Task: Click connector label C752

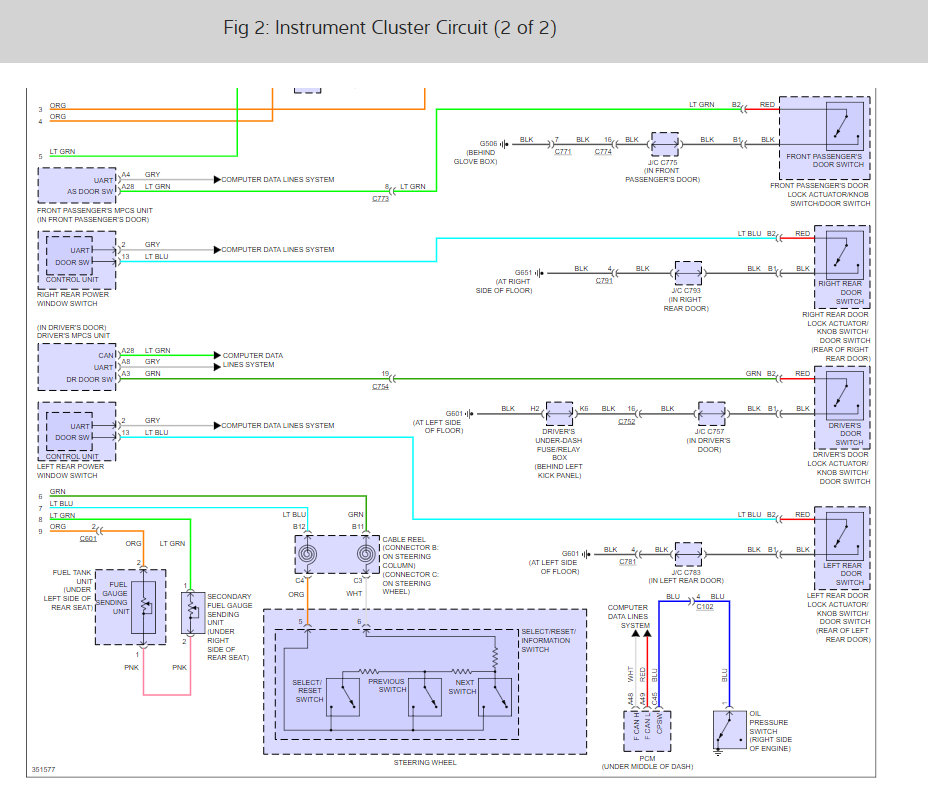Action: [627, 421]
